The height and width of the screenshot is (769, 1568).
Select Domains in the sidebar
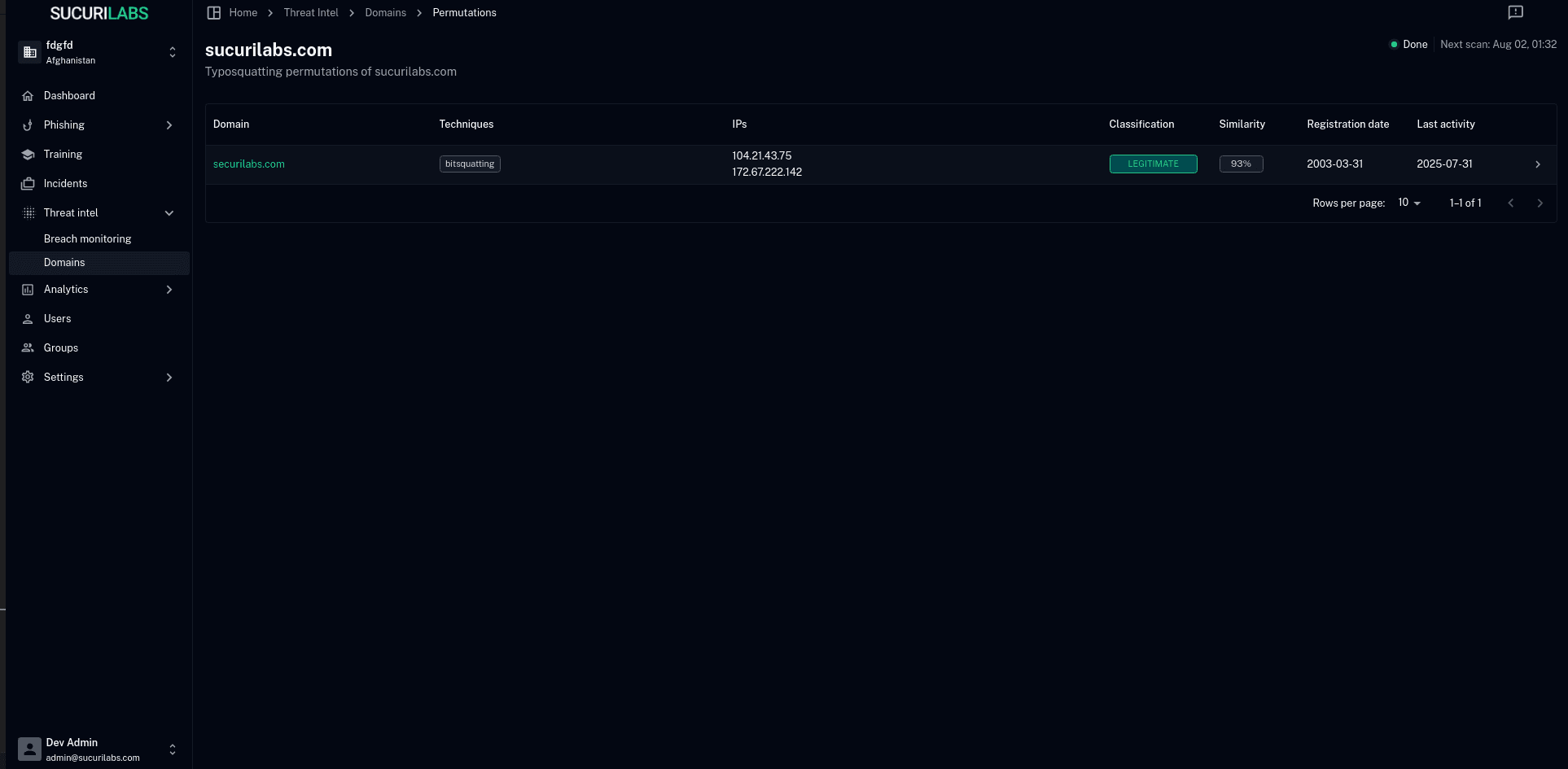[x=64, y=263]
